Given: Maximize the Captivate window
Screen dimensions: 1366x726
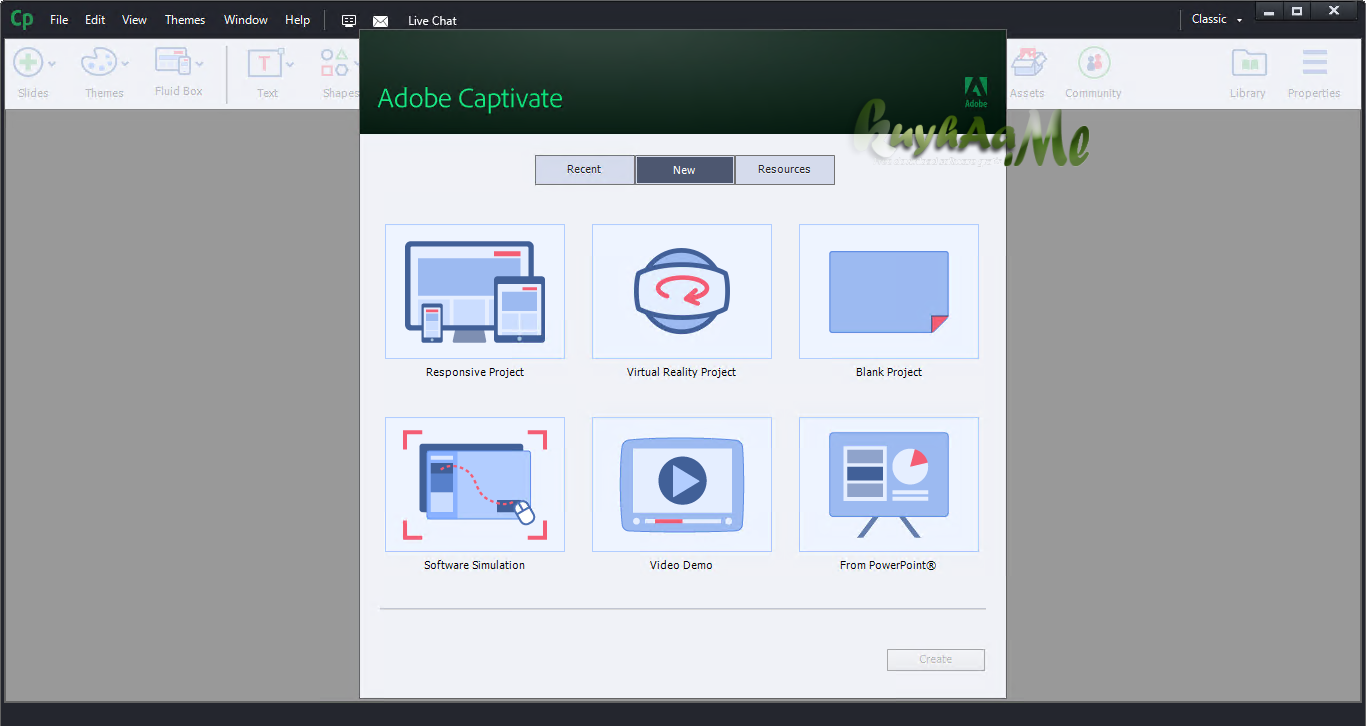Looking at the screenshot, I should click(x=1297, y=12).
